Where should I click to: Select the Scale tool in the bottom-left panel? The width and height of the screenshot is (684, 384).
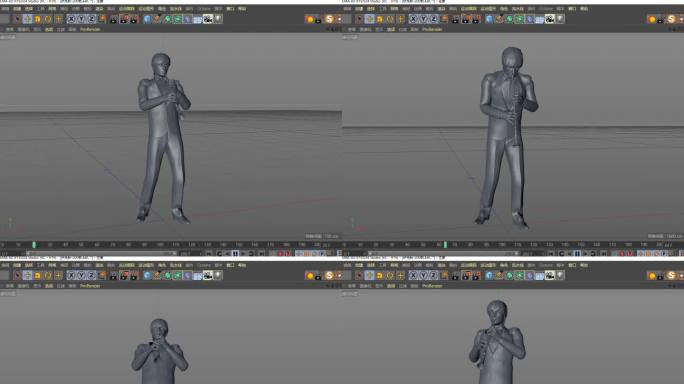point(38,276)
